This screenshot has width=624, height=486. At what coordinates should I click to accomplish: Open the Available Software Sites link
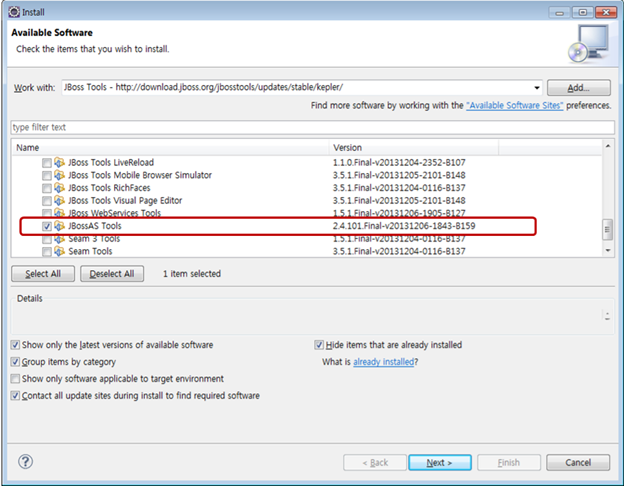point(514,105)
